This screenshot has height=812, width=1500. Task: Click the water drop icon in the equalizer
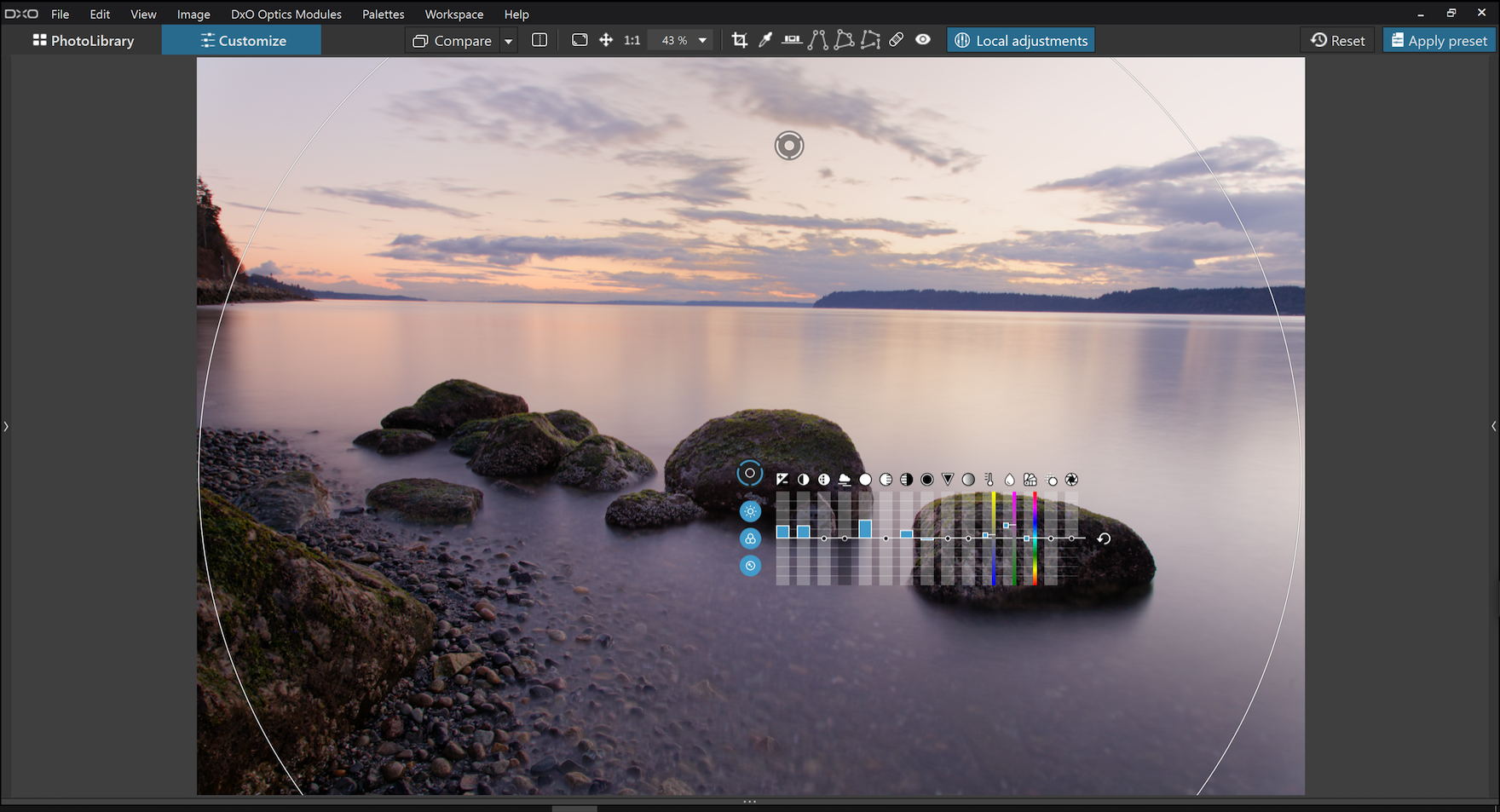pyautogui.click(x=1010, y=480)
